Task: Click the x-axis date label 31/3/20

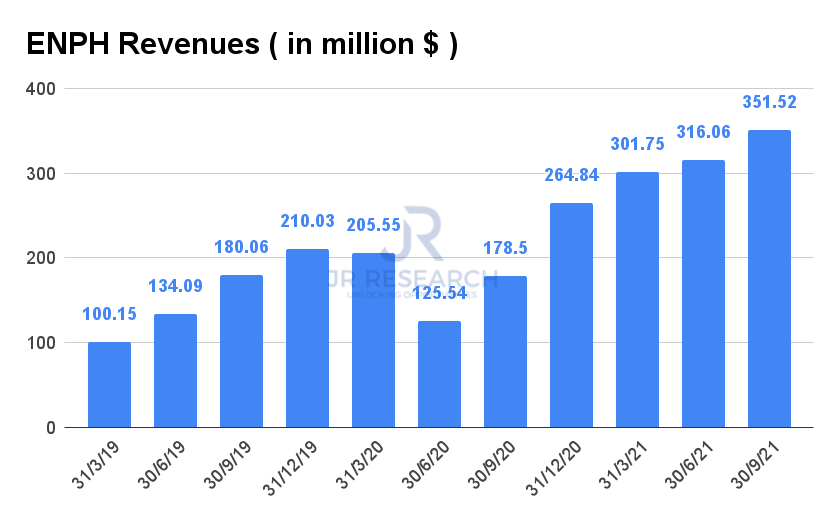Action: [x=360, y=464]
